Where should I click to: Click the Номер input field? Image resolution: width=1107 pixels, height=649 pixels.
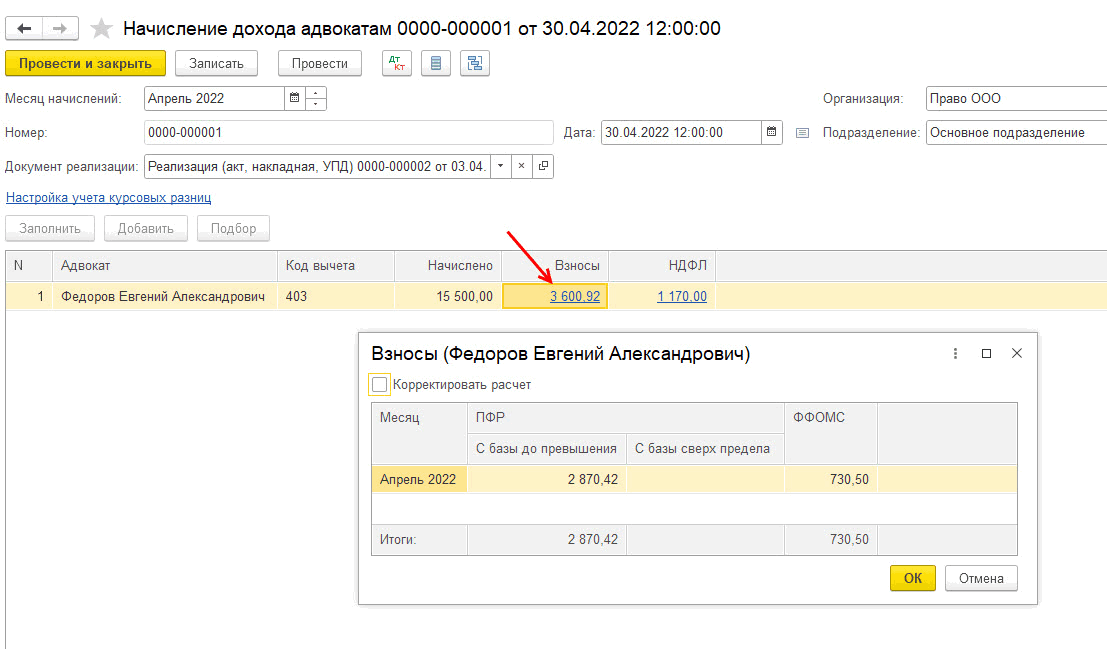coord(348,132)
